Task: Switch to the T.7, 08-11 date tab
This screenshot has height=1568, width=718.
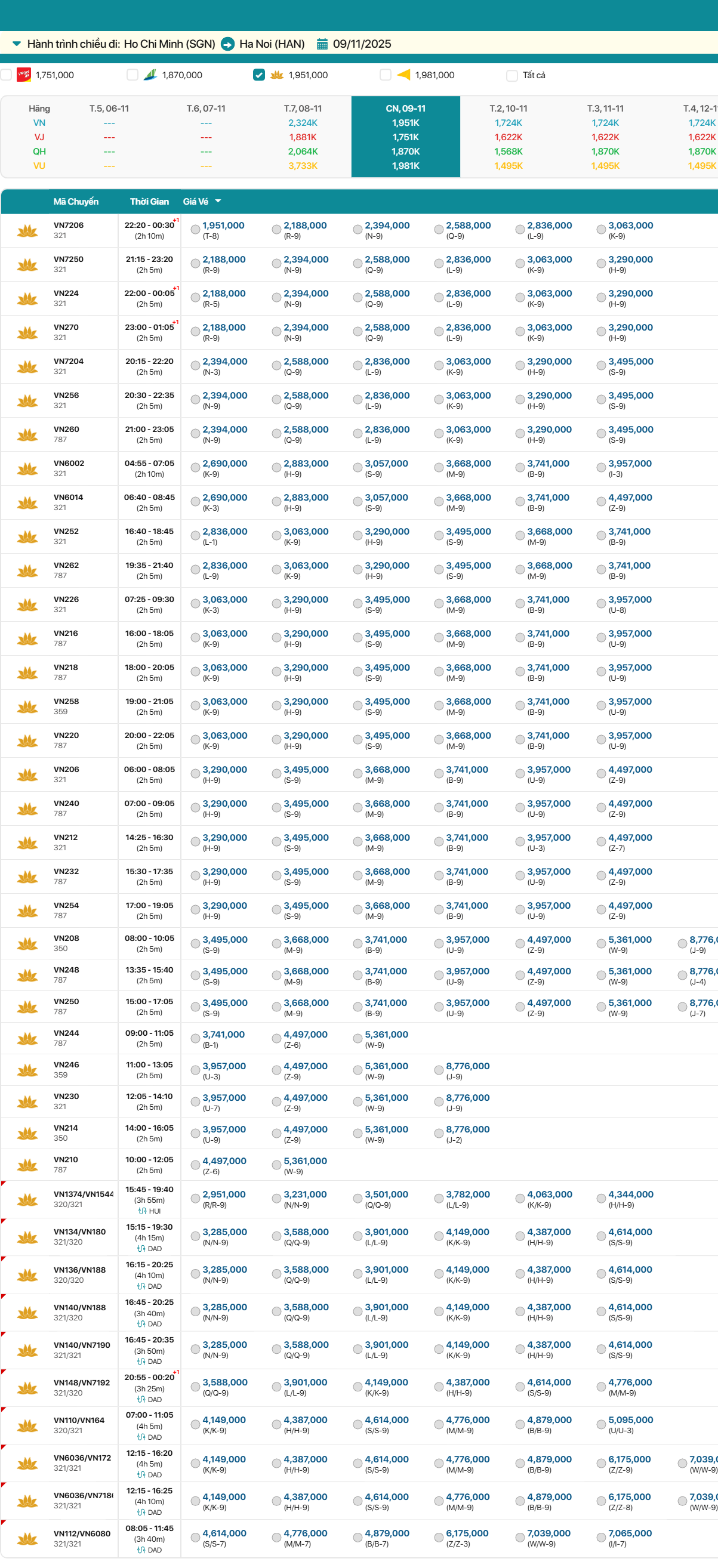Action: pyautogui.click(x=303, y=109)
